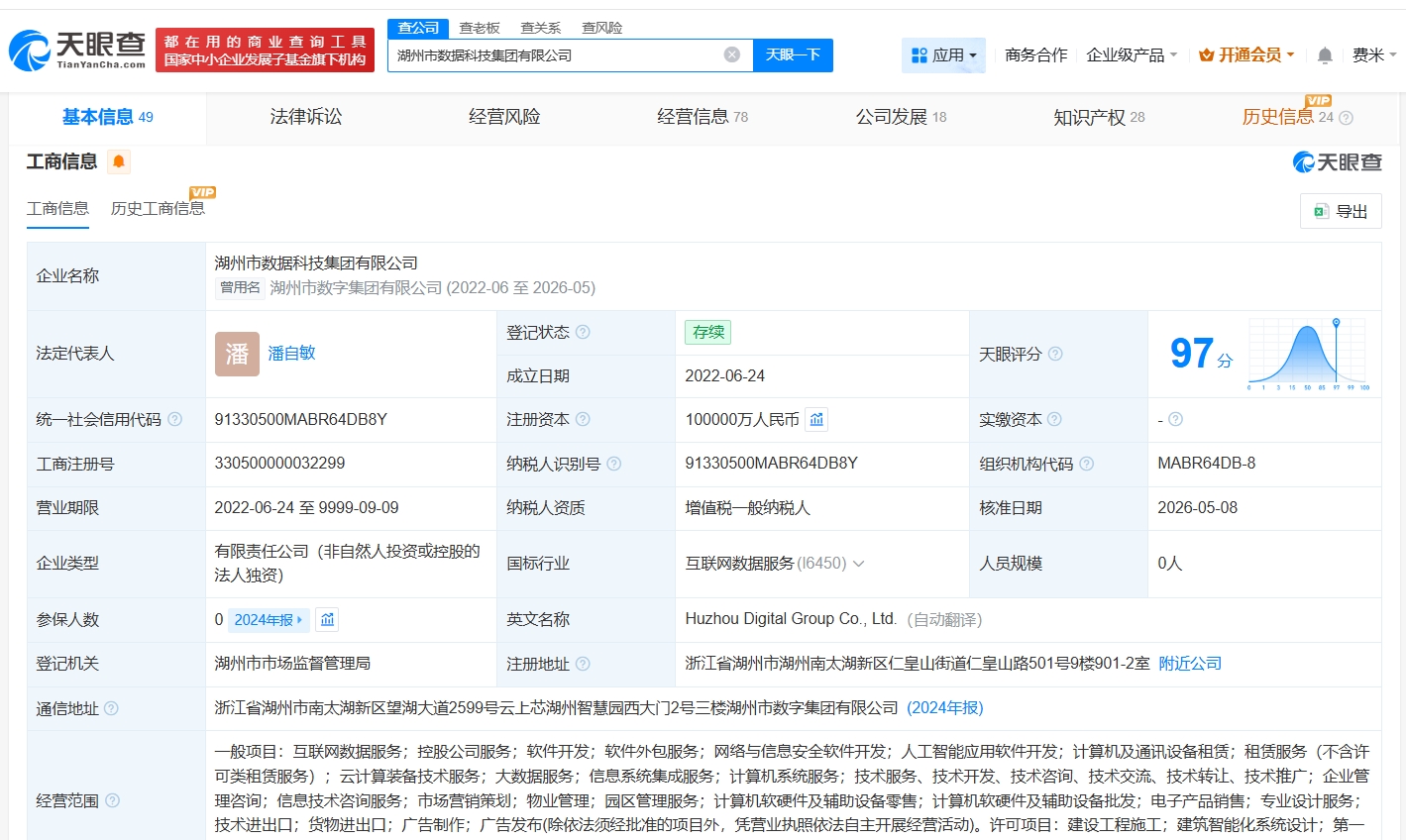The width and height of the screenshot is (1406, 840).
Task: Click the score distribution chart
Action: click(1309, 354)
